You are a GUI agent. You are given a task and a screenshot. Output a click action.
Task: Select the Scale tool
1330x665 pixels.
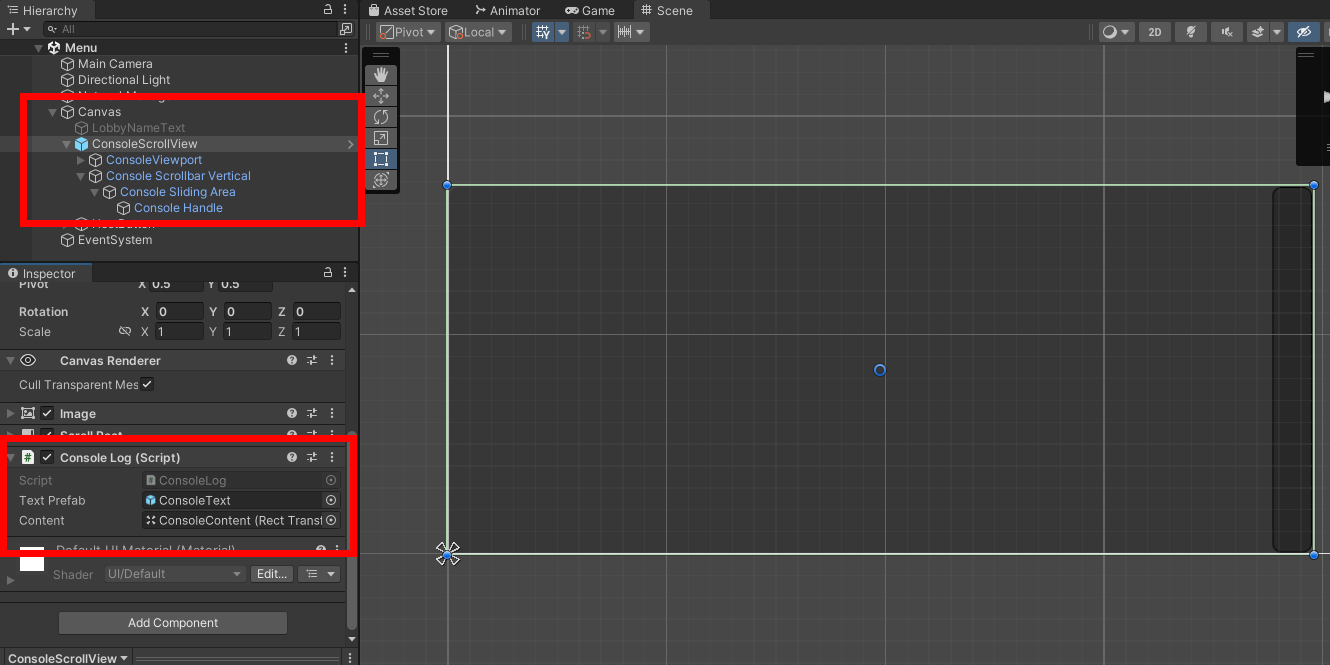380,138
